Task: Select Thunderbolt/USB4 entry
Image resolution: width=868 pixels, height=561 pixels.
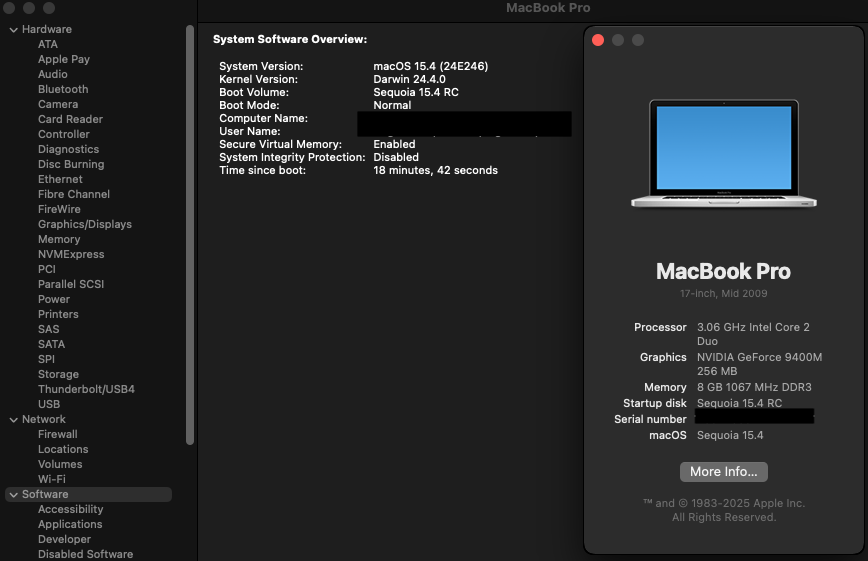Action: 86,389
